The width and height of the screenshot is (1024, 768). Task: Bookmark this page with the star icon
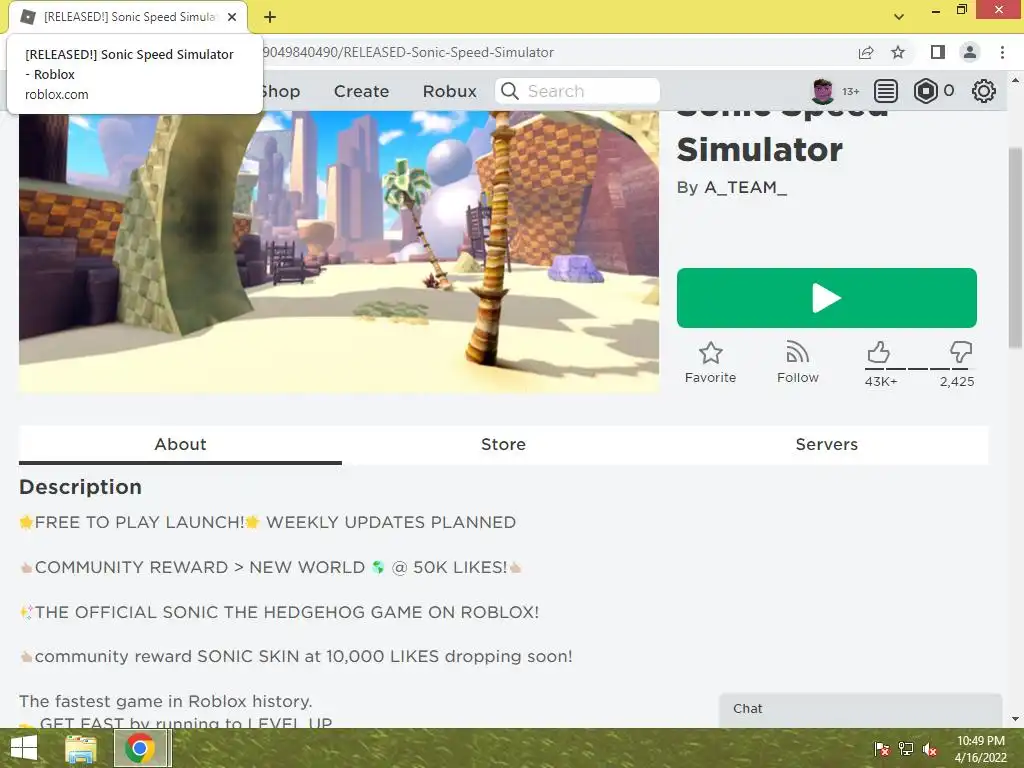point(898,52)
